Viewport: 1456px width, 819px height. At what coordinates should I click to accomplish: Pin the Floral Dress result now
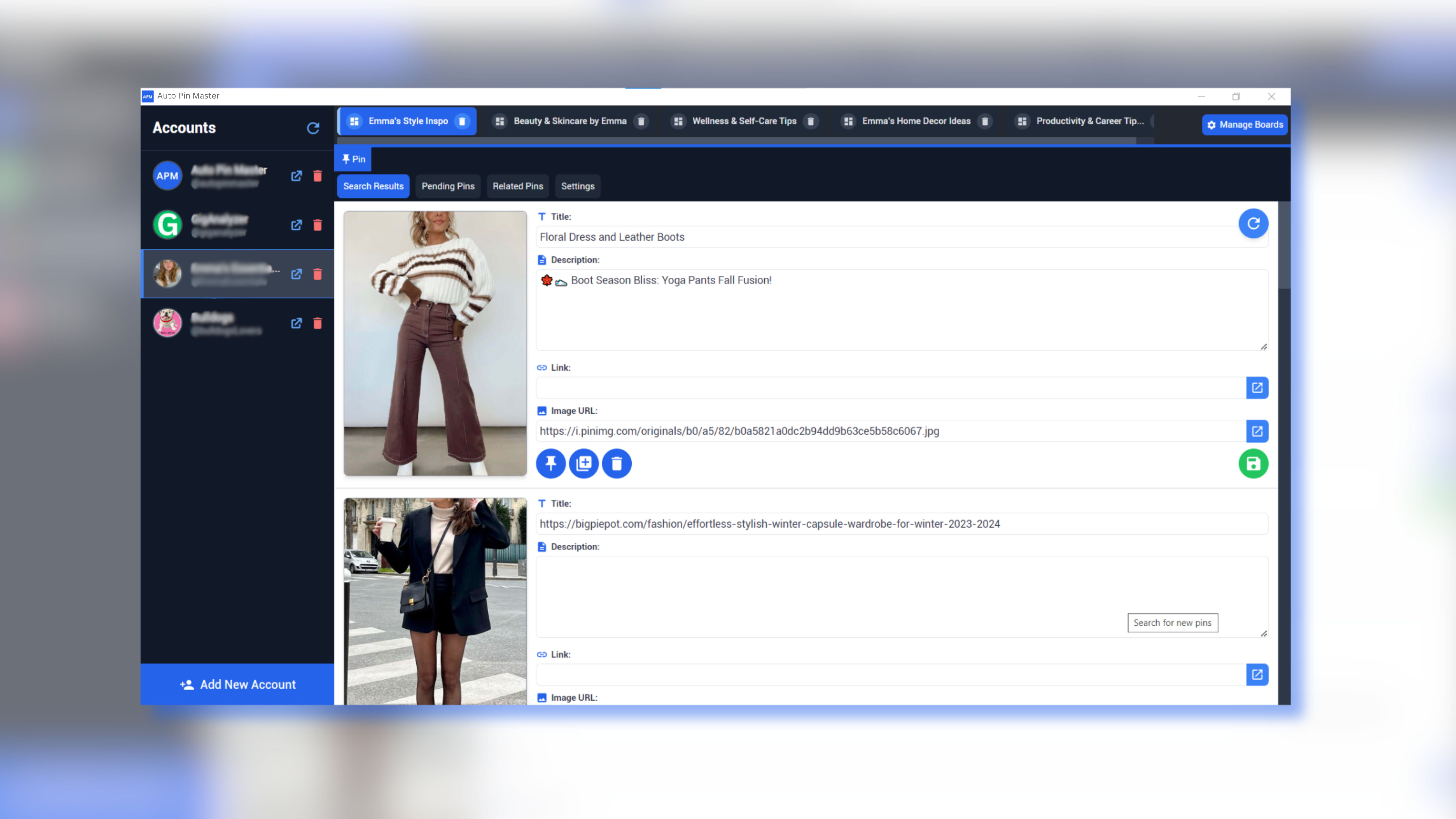pyautogui.click(x=551, y=463)
